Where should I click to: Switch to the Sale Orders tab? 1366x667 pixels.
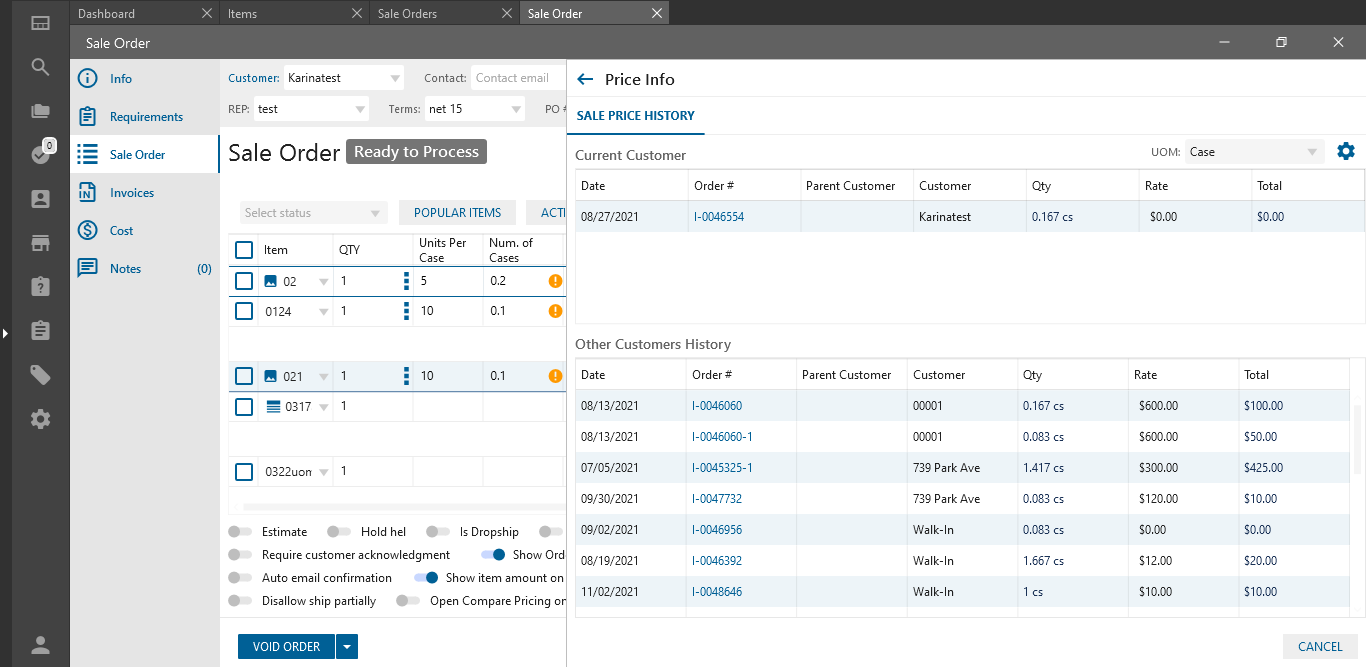(x=407, y=14)
